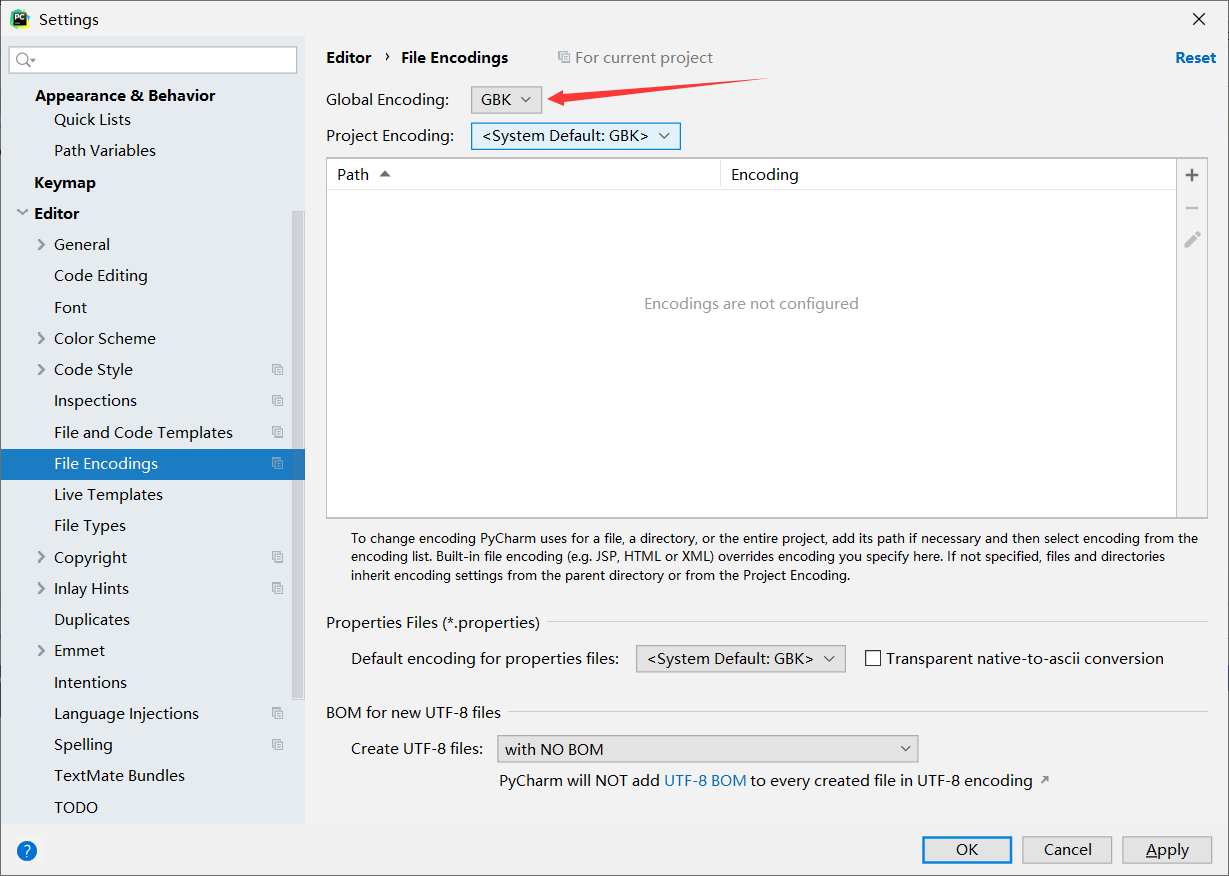Click the Apply button

pyautogui.click(x=1167, y=849)
